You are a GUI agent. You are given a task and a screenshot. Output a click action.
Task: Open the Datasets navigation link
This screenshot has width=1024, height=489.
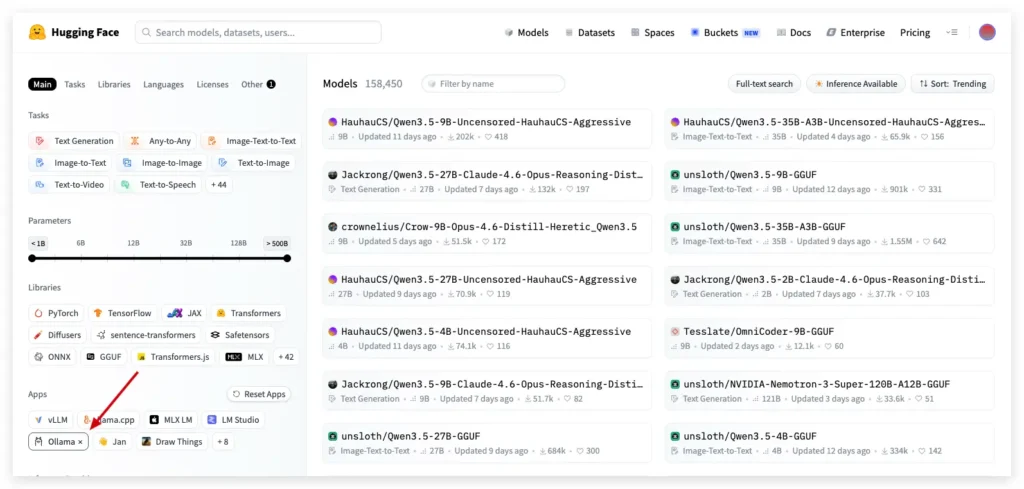point(590,33)
